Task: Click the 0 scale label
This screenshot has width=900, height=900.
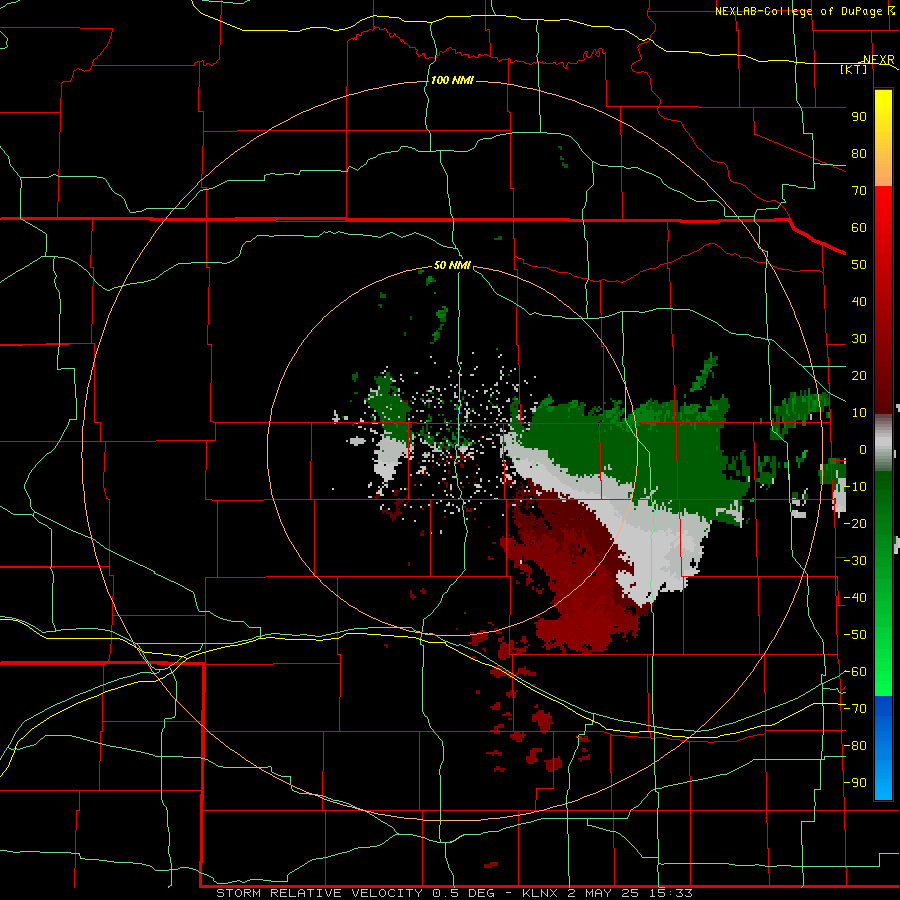Action: [x=862, y=450]
